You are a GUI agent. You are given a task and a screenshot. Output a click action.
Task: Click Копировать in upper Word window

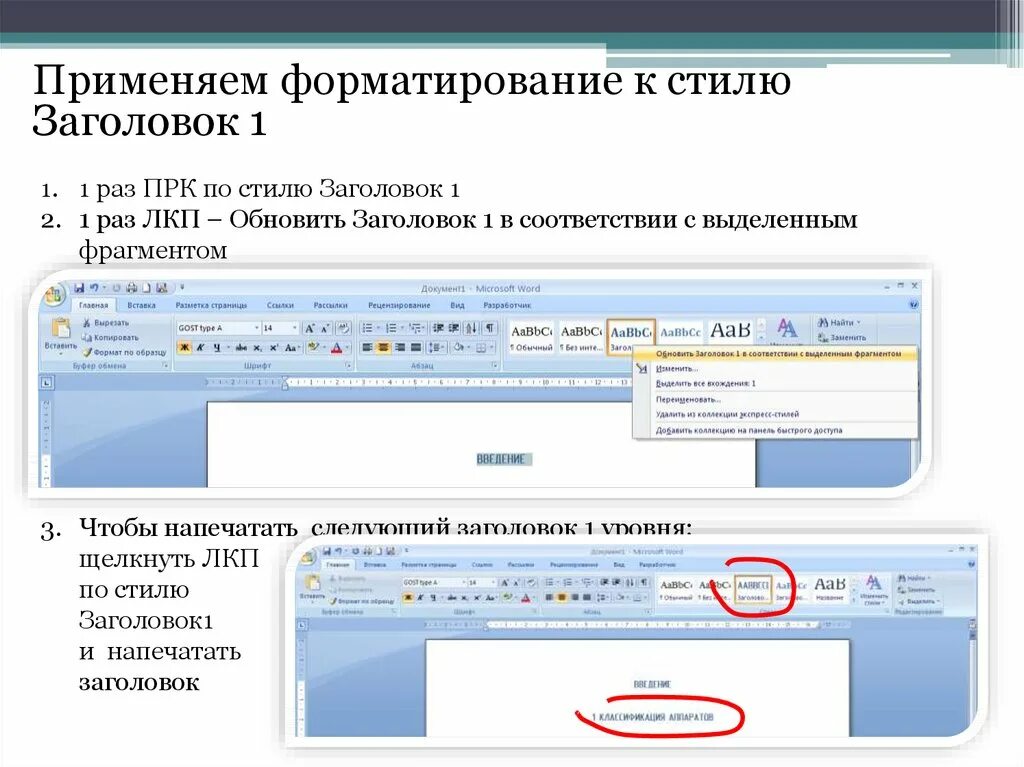tap(110, 338)
